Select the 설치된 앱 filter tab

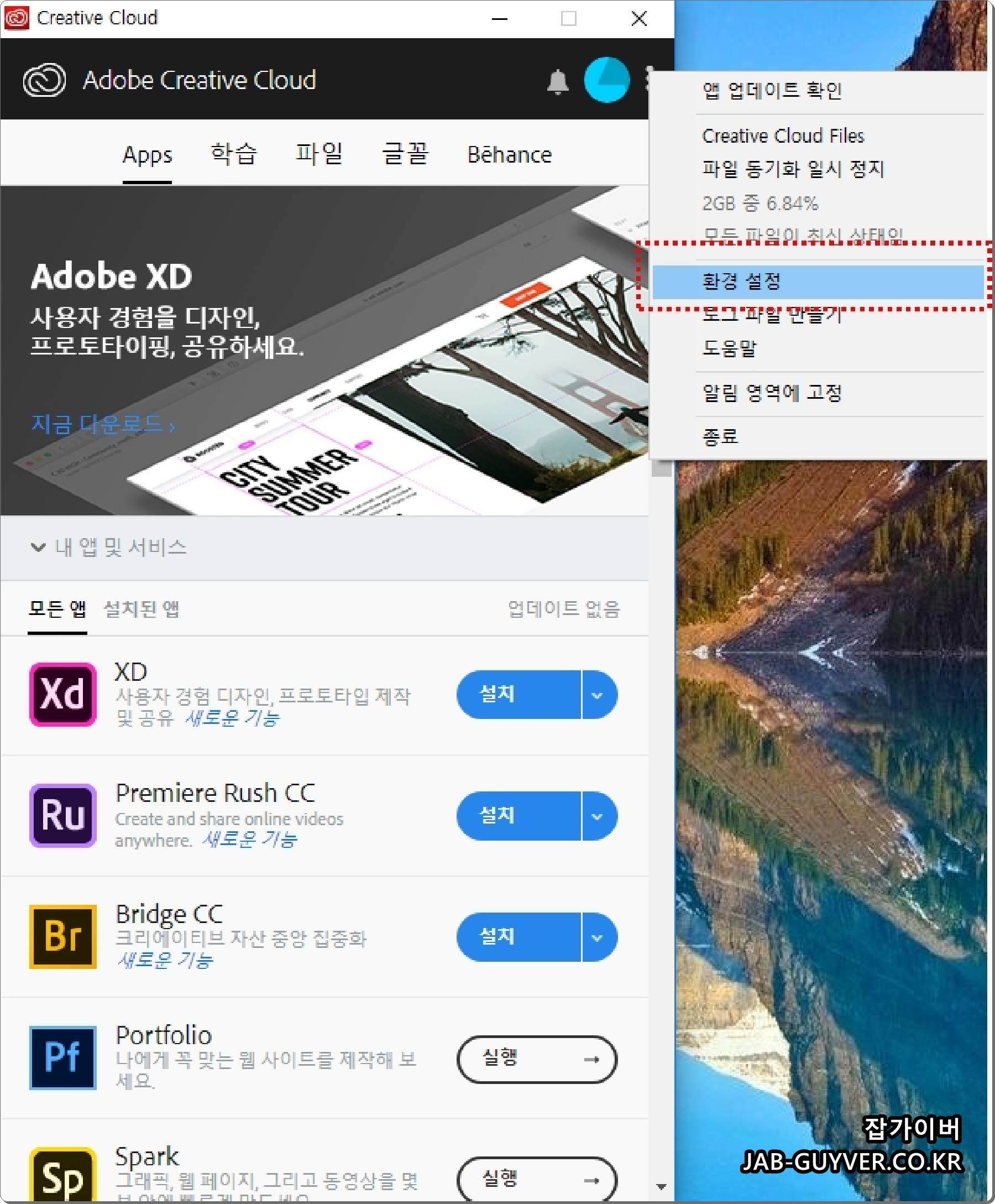pos(141,608)
